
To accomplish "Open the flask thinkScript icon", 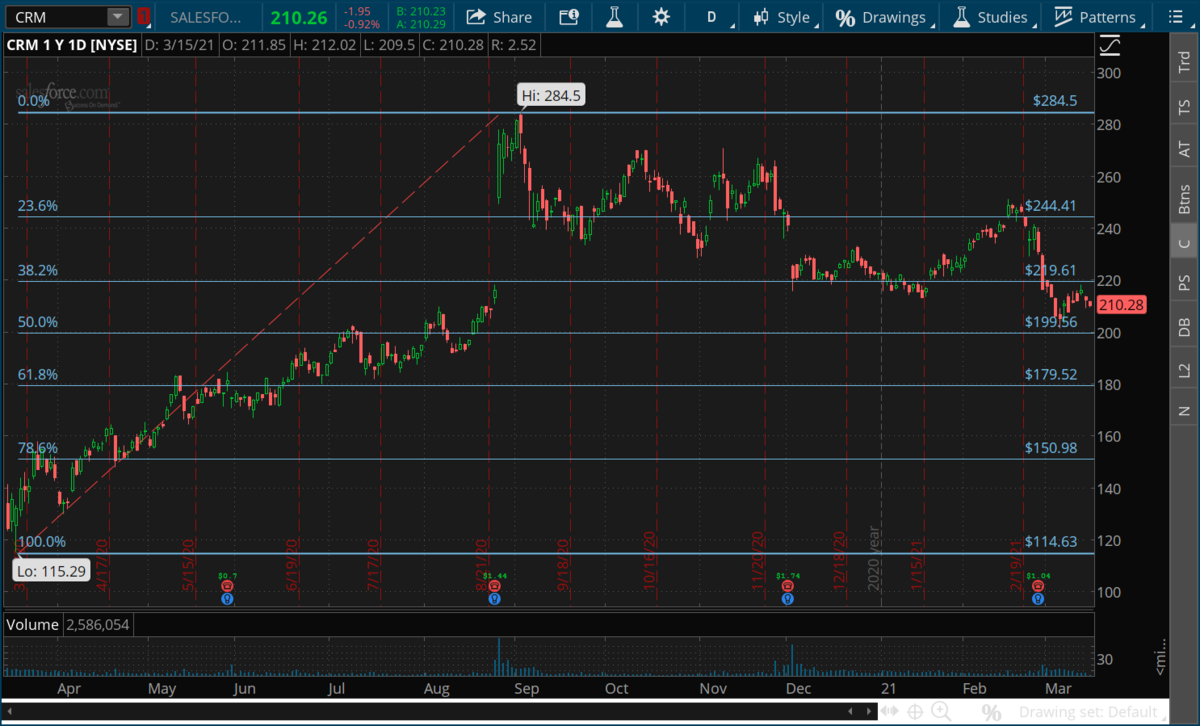I will [x=614, y=17].
